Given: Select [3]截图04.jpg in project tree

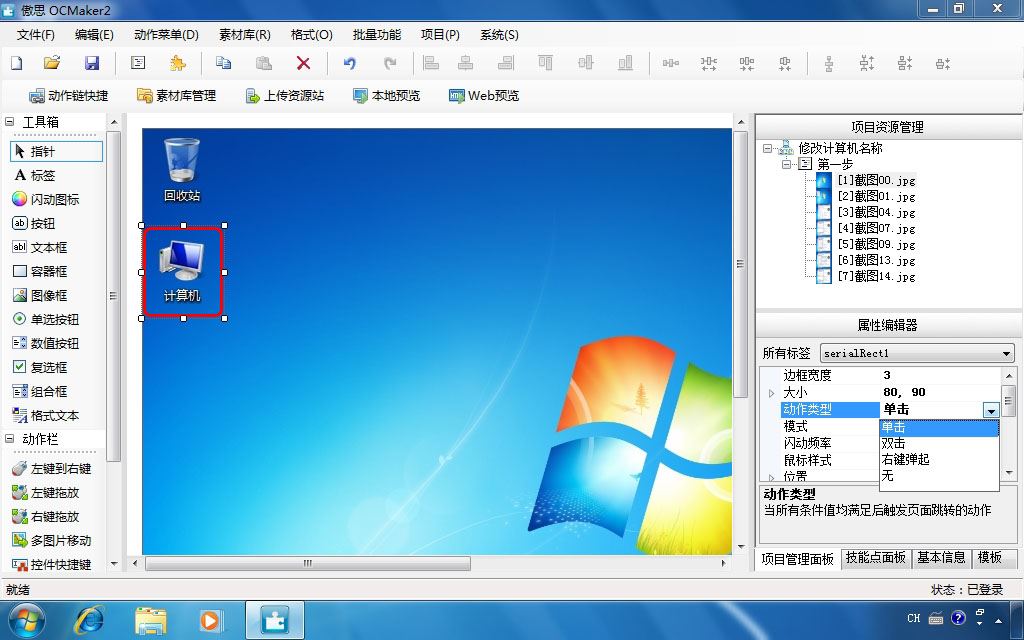Looking at the screenshot, I should click(x=876, y=212).
